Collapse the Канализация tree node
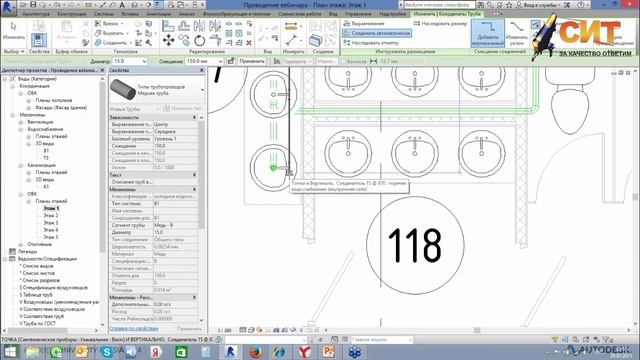Screen dimensions: 640x360 pyautogui.click(x=21, y=165)
